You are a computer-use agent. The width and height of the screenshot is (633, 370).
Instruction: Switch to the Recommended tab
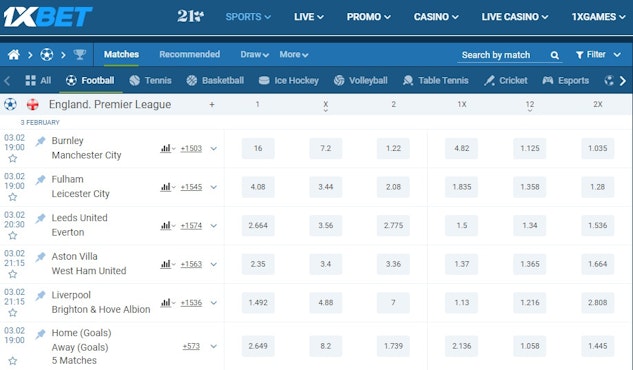pos(189,54)
